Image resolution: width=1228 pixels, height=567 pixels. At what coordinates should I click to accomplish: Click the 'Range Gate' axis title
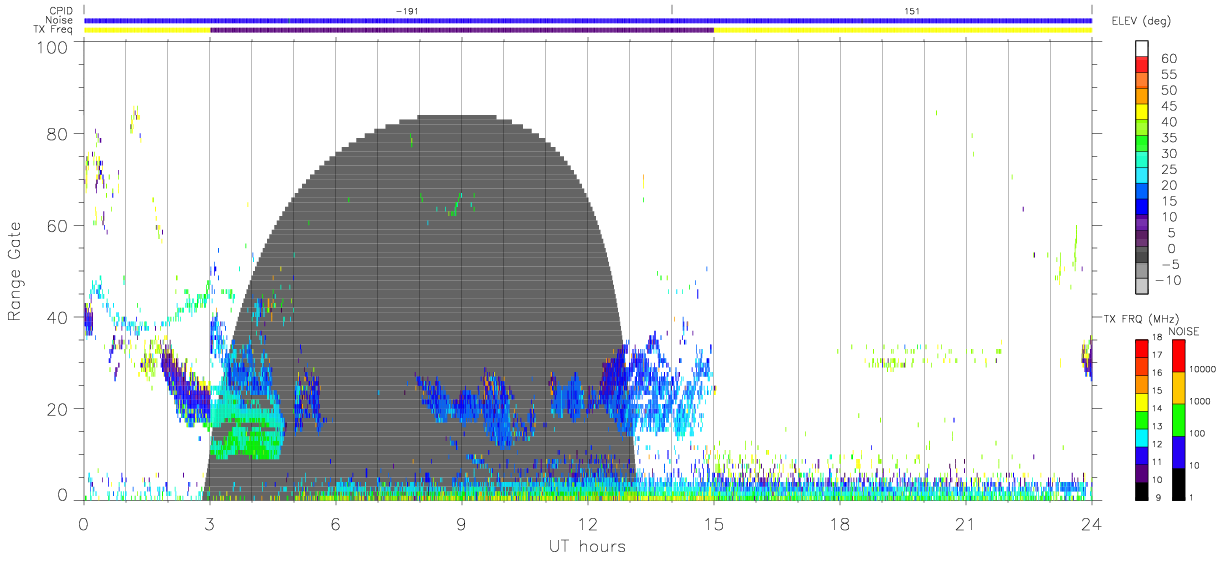[16, 271]
